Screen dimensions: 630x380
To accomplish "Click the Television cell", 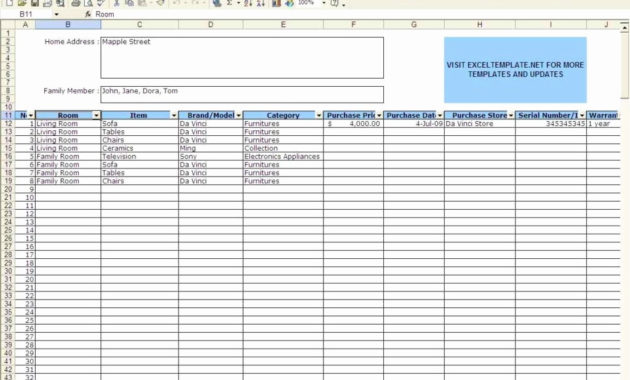I will 139,156.
